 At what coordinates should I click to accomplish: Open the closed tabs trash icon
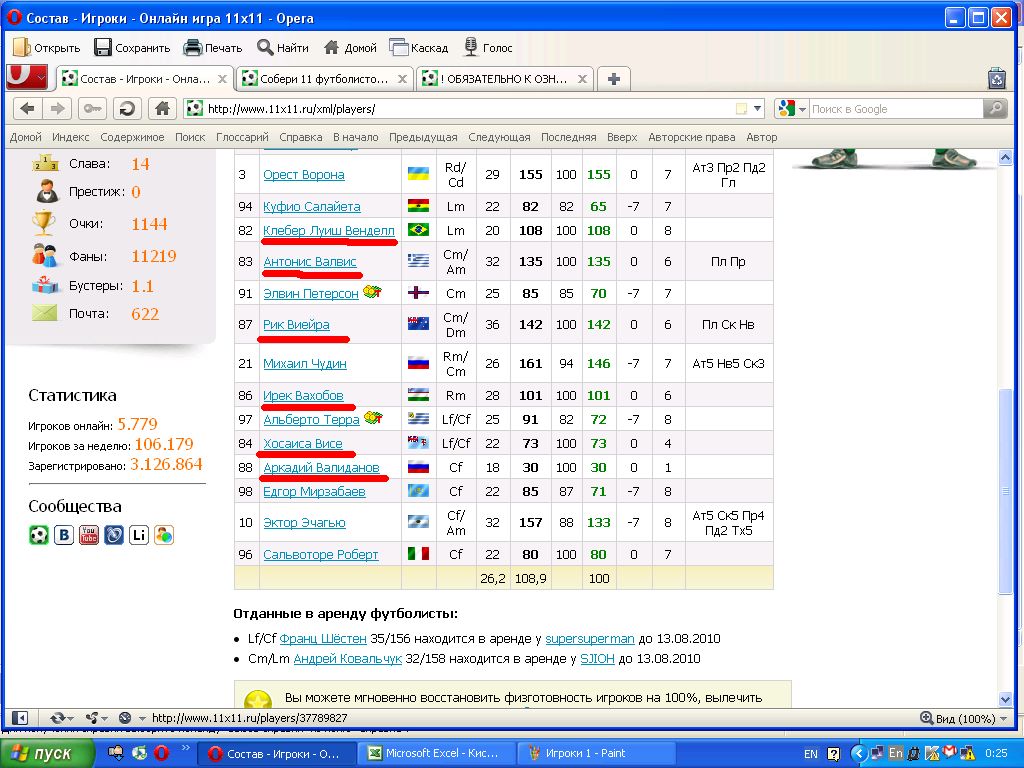point(996,78)
